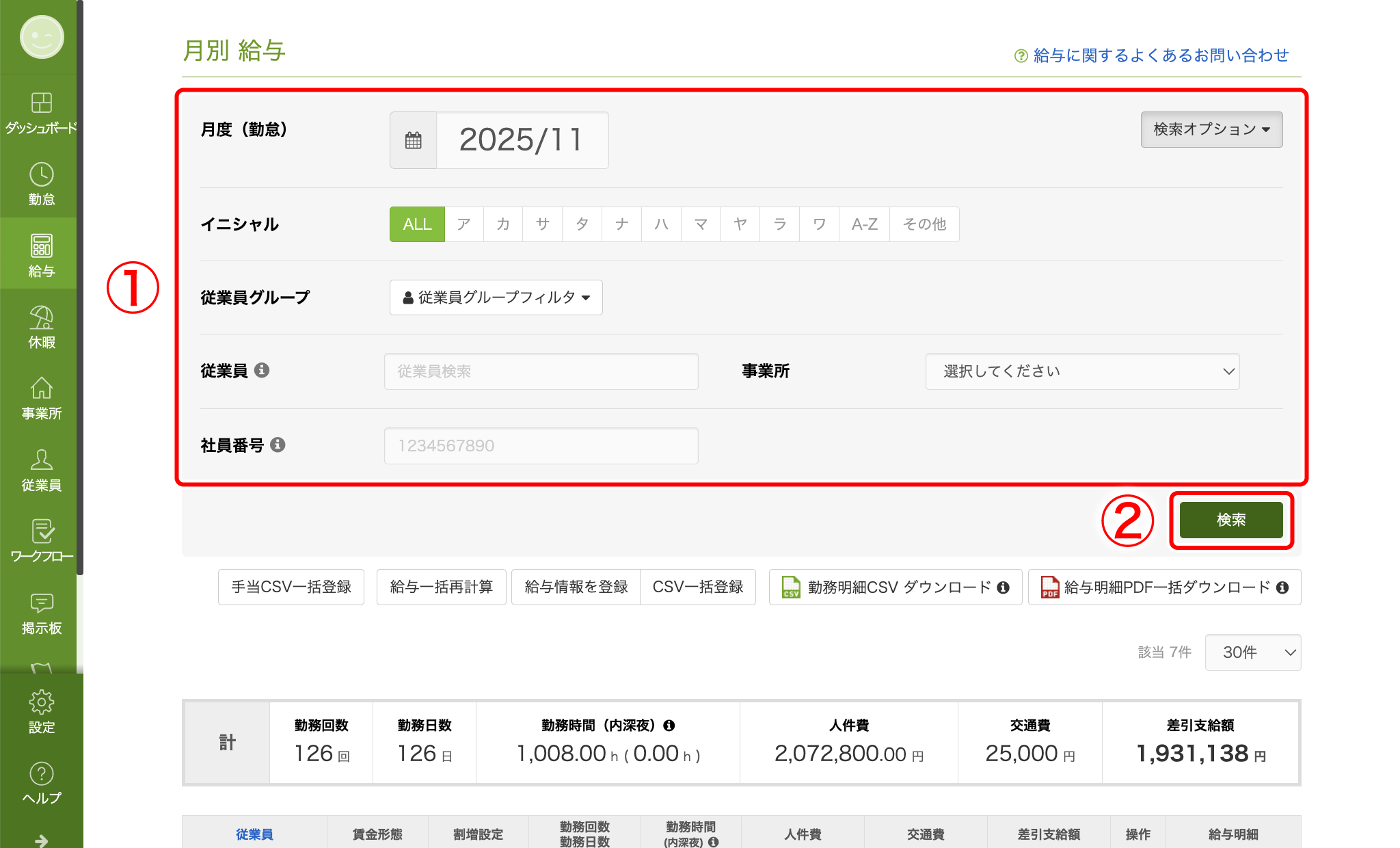This screenshot has width=1400, height=848.
Task: Open the ダッシュボード section in the sidebar
Action: (41, 113)
